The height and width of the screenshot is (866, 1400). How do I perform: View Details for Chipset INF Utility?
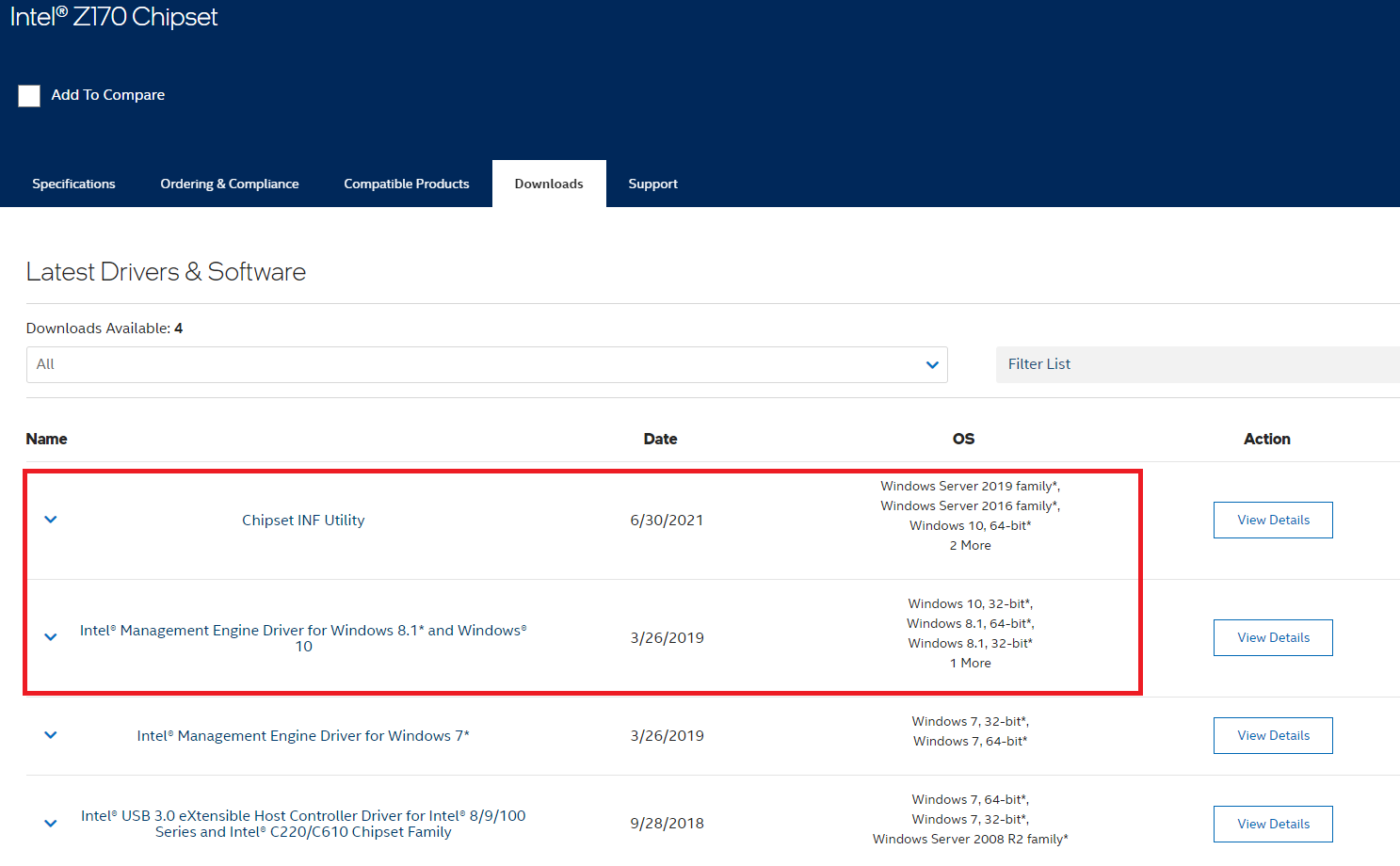click(x=1273, y=520)
